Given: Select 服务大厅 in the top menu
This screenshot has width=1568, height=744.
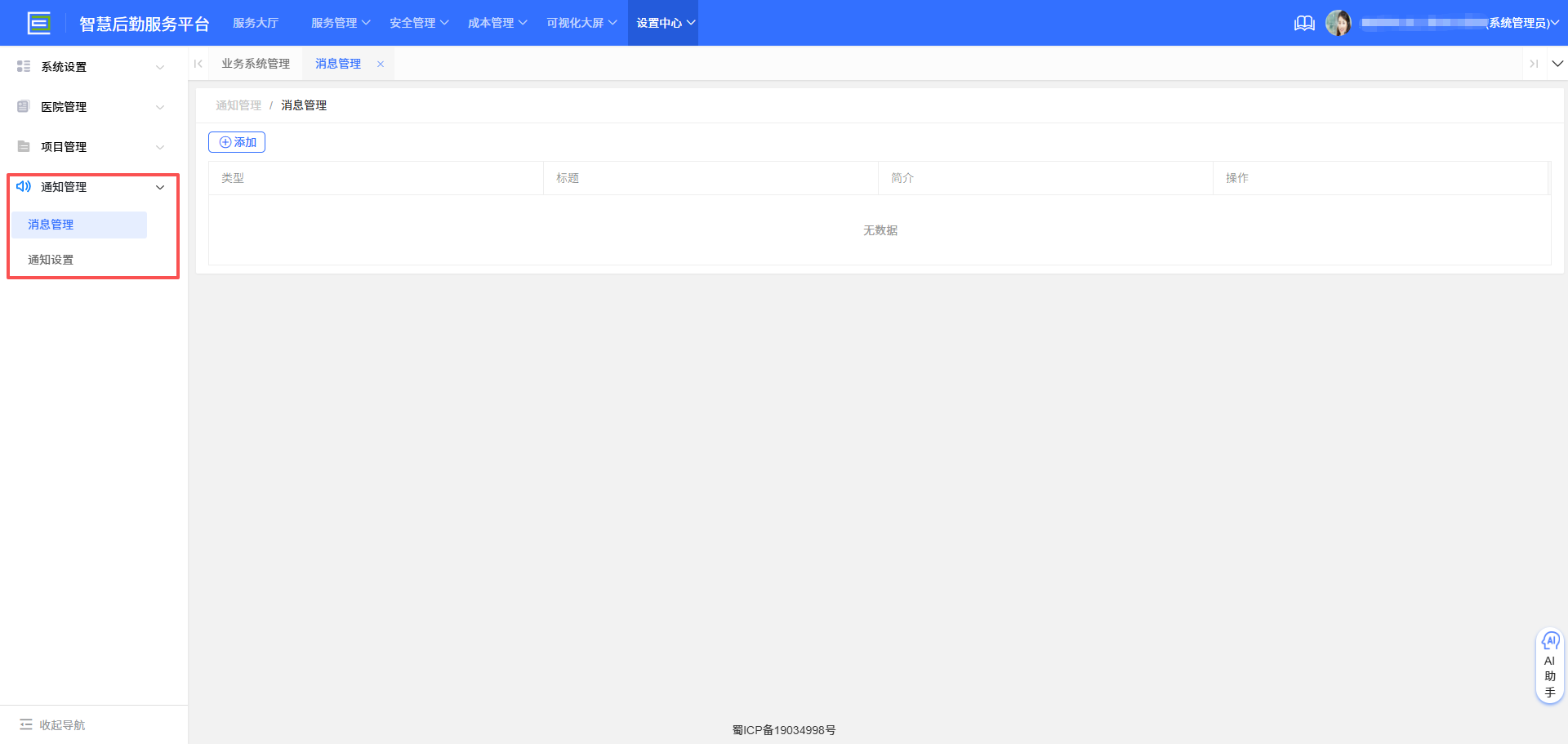Looking at the screenshot, I should pos(256,23).
